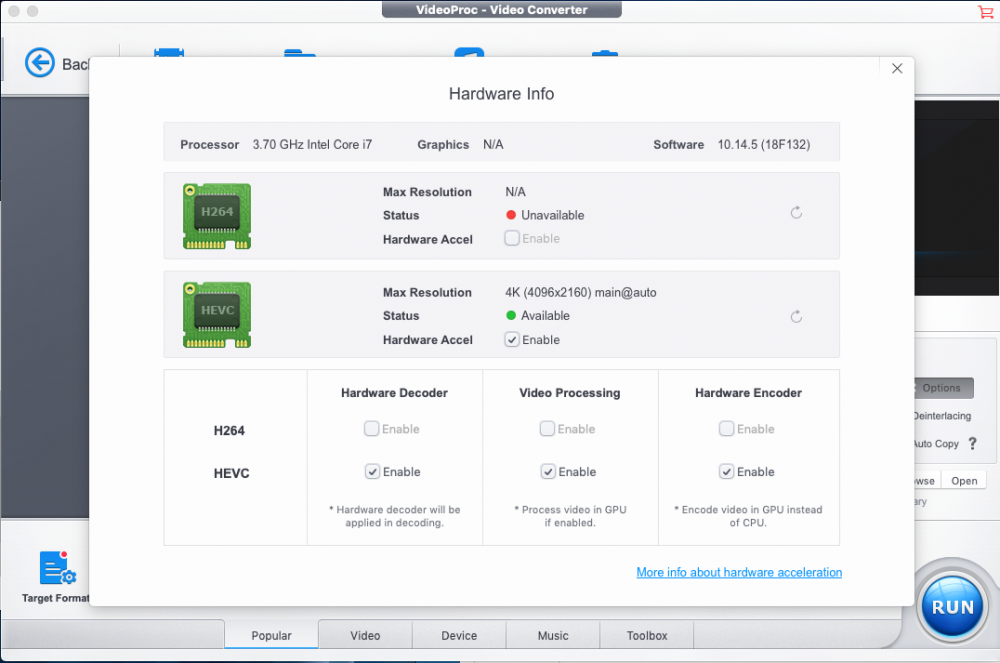Toggle H264 Hardware Accel Enable checkbox
The image size is (1000, 663).
click(511, 238)
